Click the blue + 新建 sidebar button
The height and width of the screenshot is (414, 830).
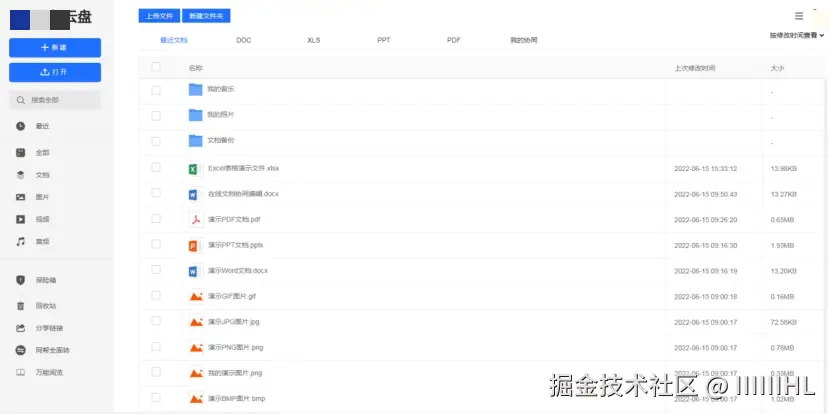(x=55, y=48)
